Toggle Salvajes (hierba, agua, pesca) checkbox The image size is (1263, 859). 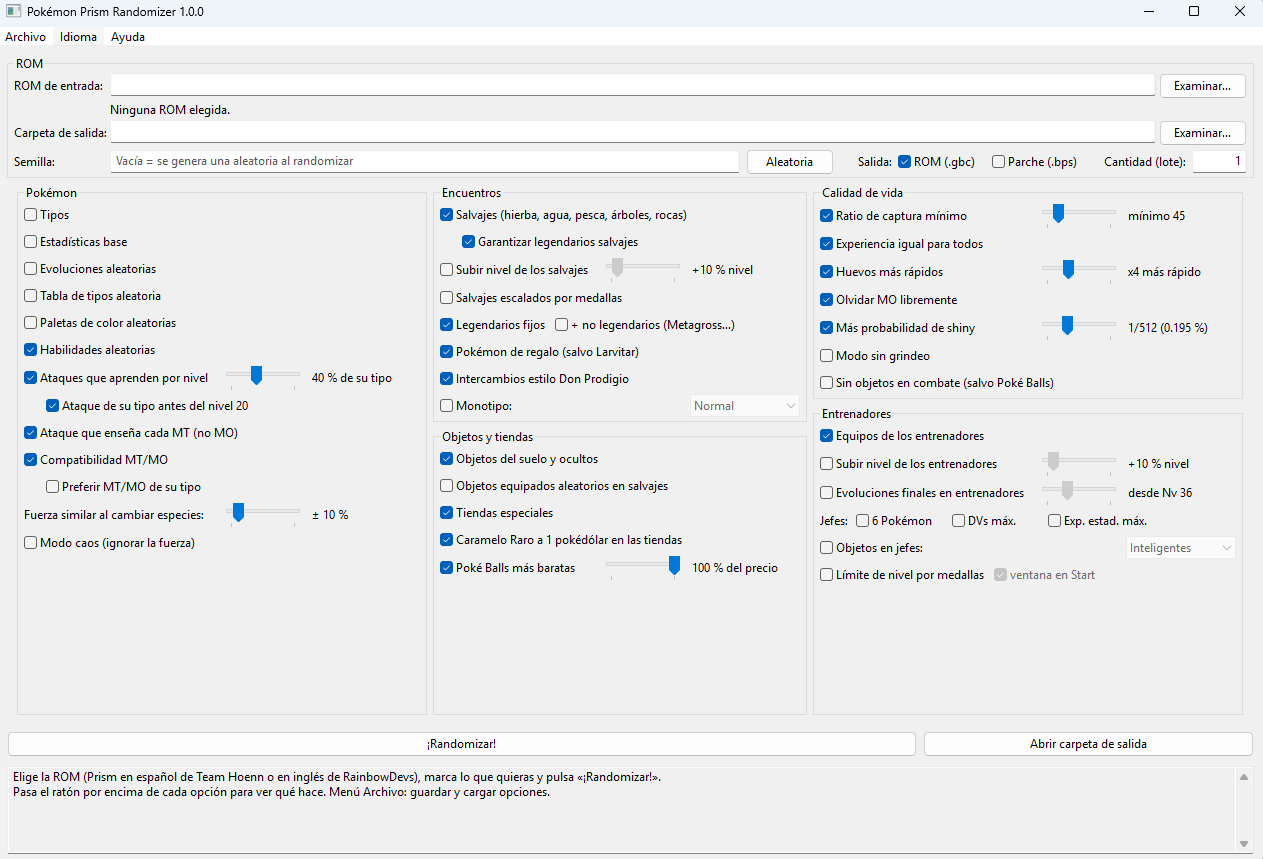(447, 215)
